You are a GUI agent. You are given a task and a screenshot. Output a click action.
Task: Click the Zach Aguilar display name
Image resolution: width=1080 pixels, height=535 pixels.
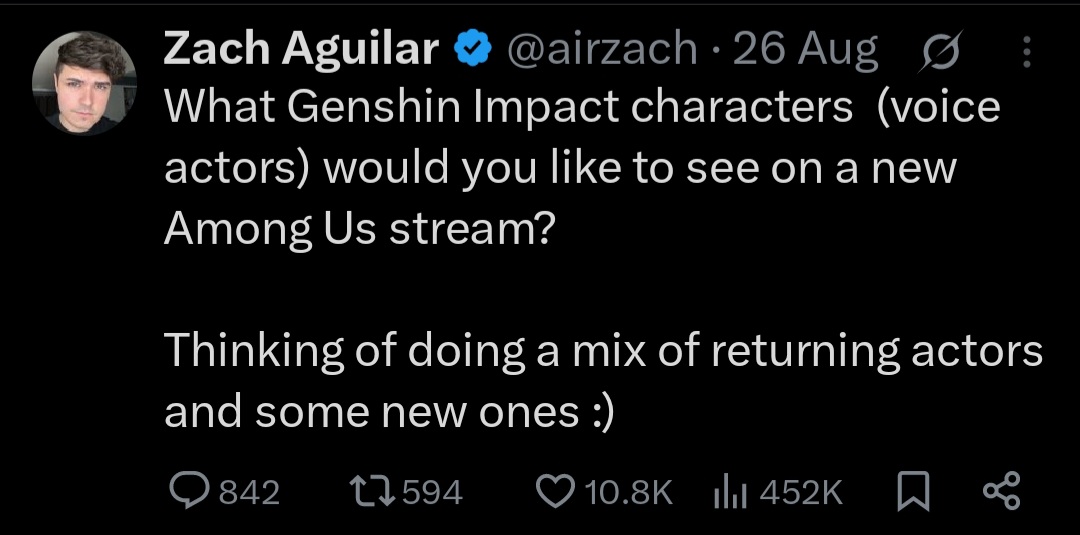[301, 48]
